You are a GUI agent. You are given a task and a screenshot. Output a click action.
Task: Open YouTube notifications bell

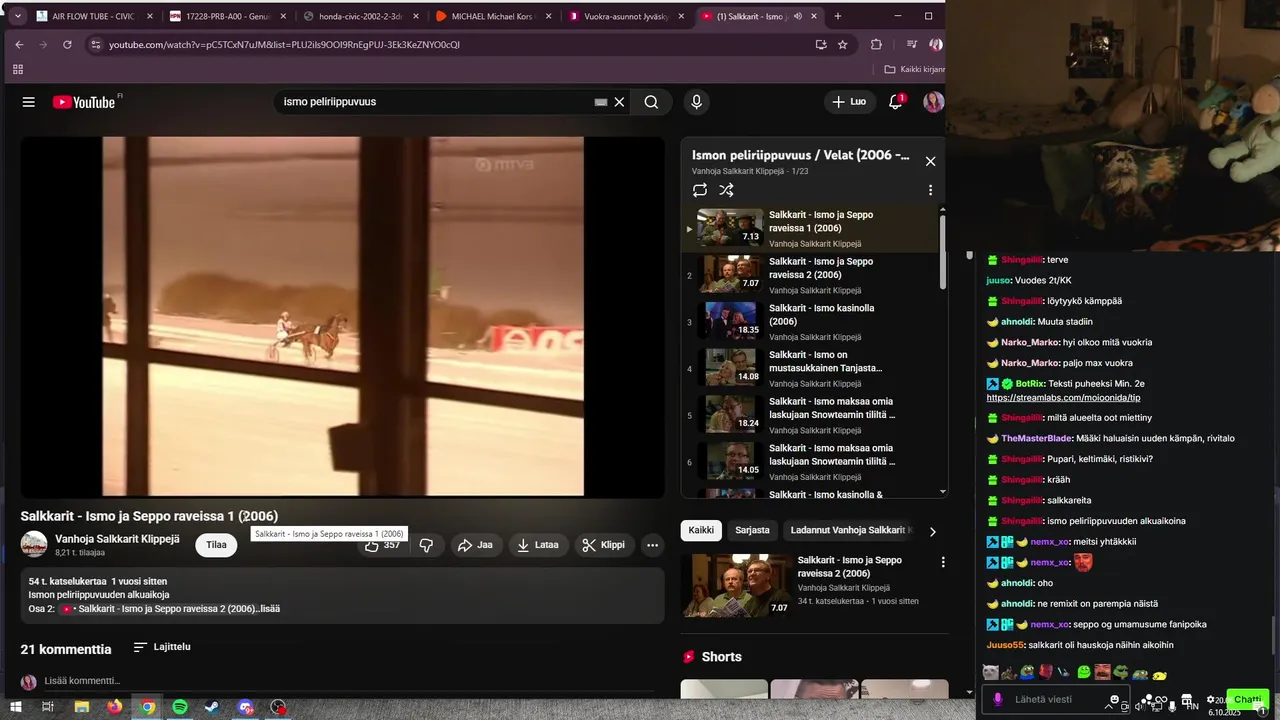click(x=895, y=102)
